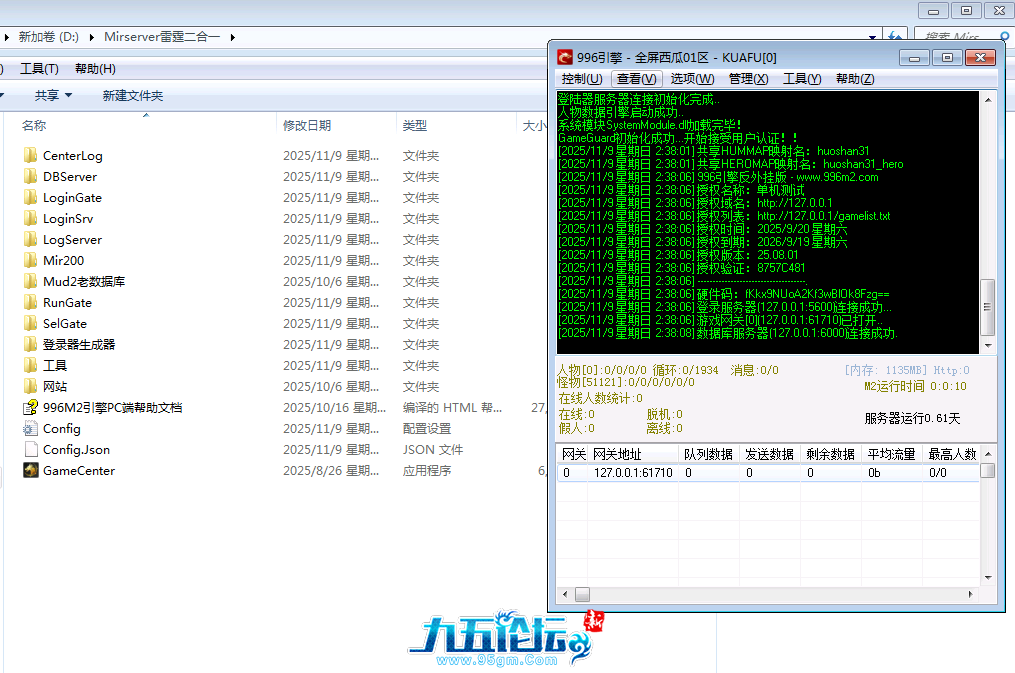The image size is (1015, 673).
Task: Select the Config settings file icon
Action: pyautogui.click(x=30, y=429)
